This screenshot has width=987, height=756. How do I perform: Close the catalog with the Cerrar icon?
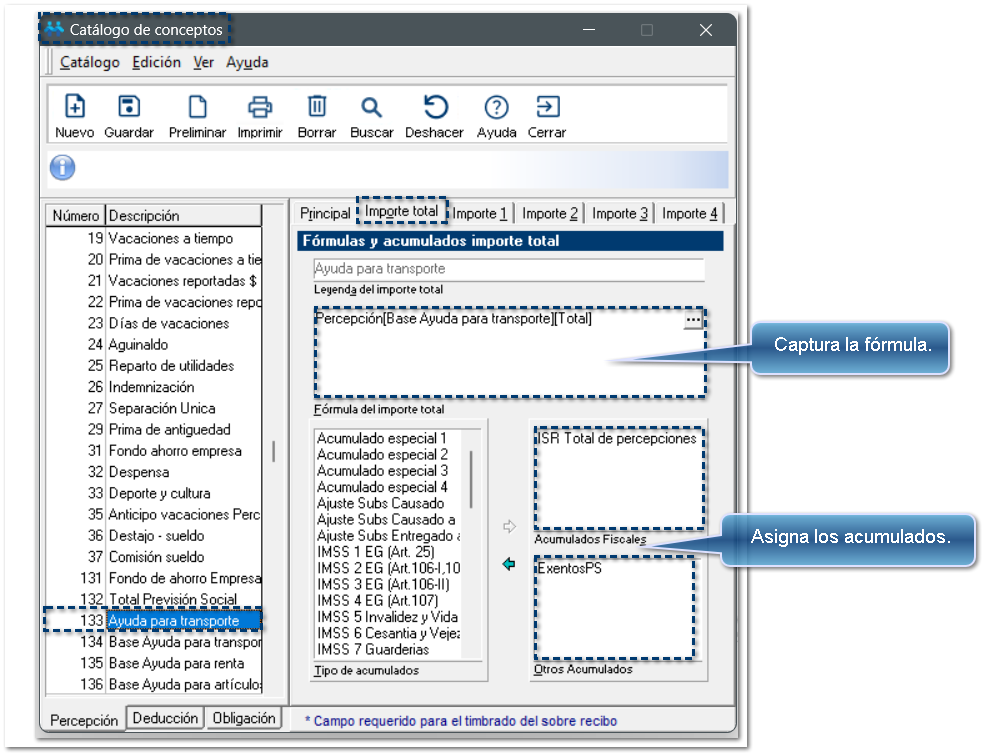click(547, 107)
